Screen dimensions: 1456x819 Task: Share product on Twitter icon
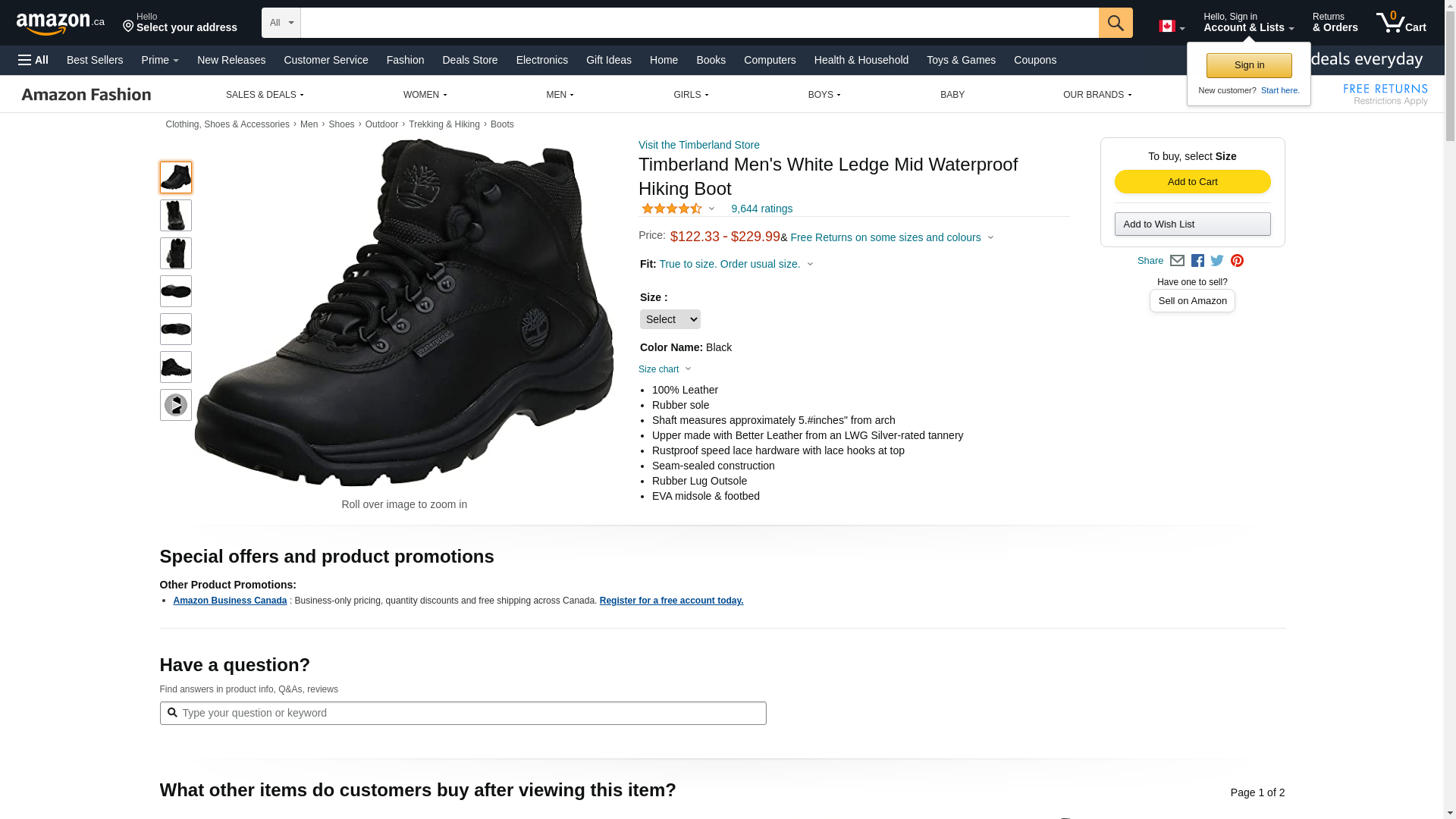click(1217, 261)
